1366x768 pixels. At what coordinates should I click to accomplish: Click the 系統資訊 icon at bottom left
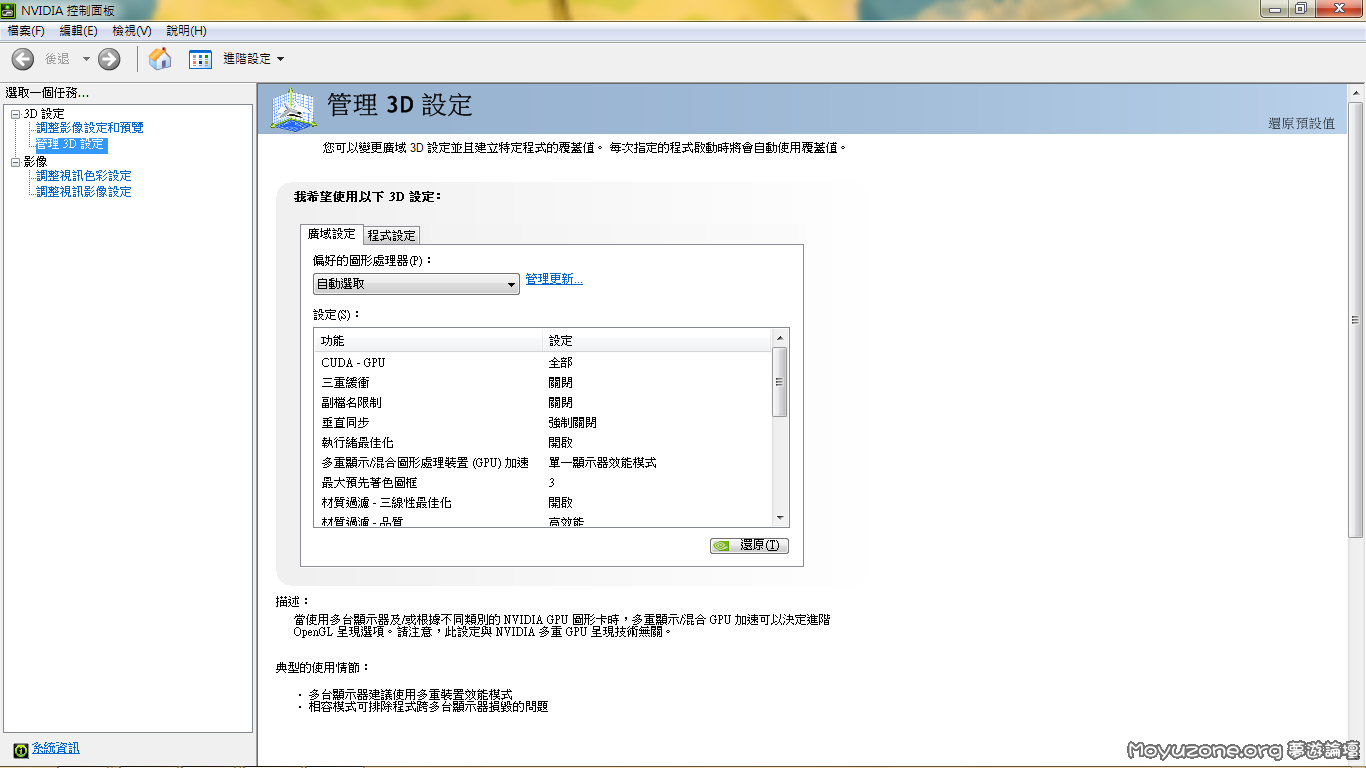[x=21, y=749]
